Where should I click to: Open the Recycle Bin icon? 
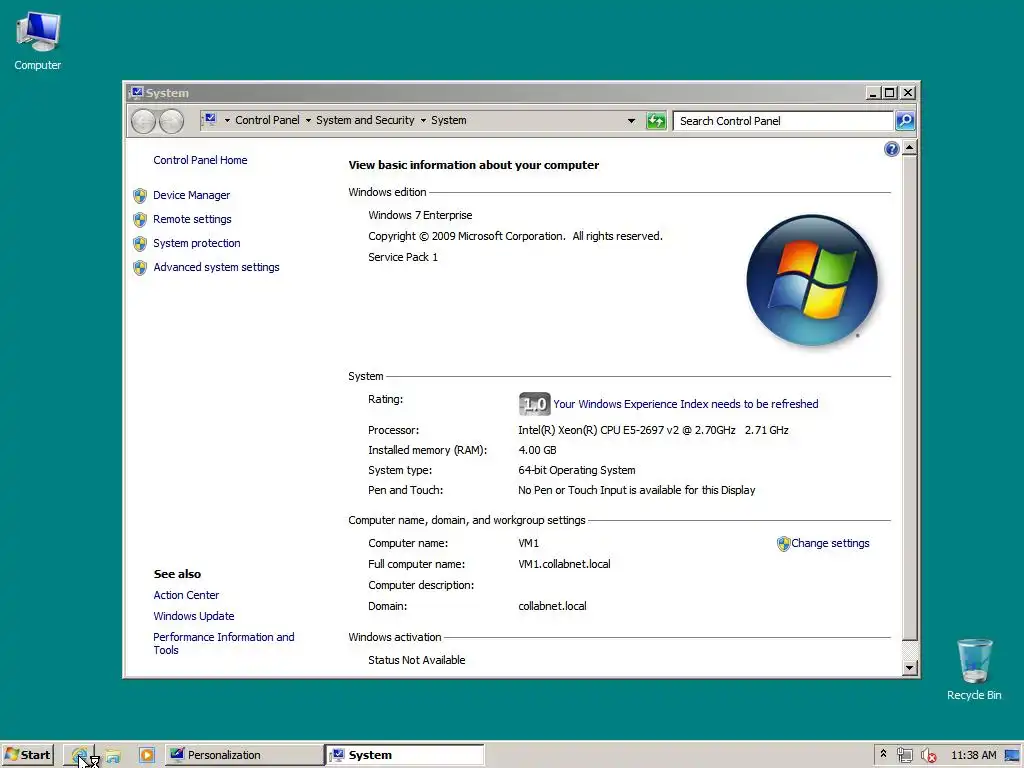pyautogui.click(x=974, y=669)
